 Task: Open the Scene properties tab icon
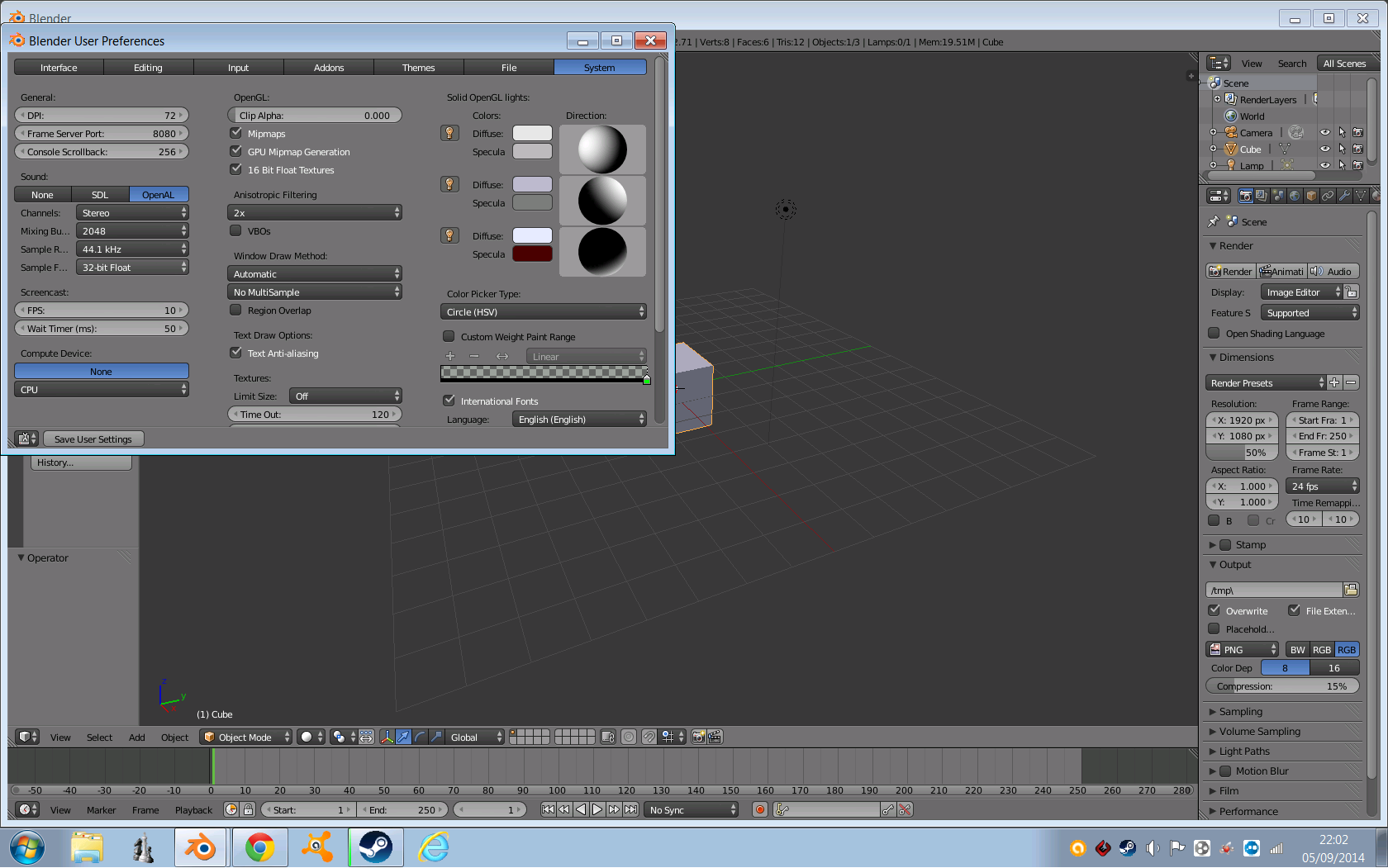(1278, 196)
